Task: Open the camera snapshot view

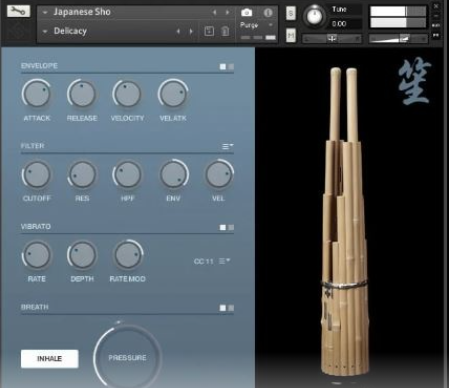Action: 247,12
